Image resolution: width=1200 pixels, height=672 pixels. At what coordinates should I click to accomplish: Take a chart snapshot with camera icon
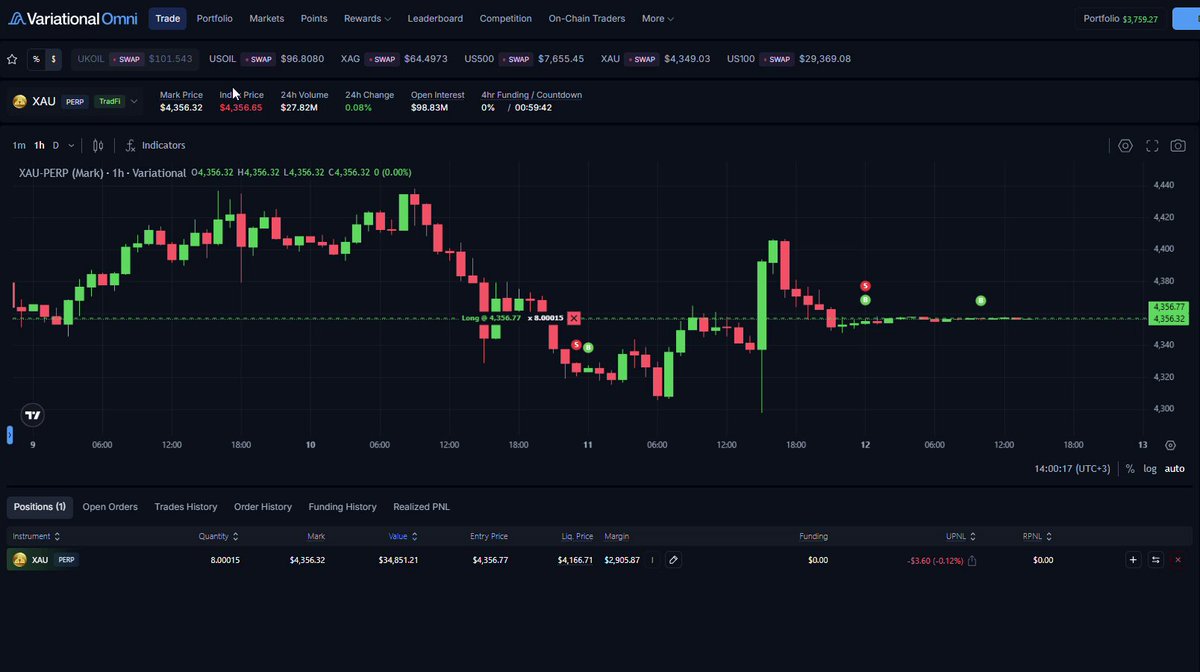pyautogui.click(x=1178, y=145)
